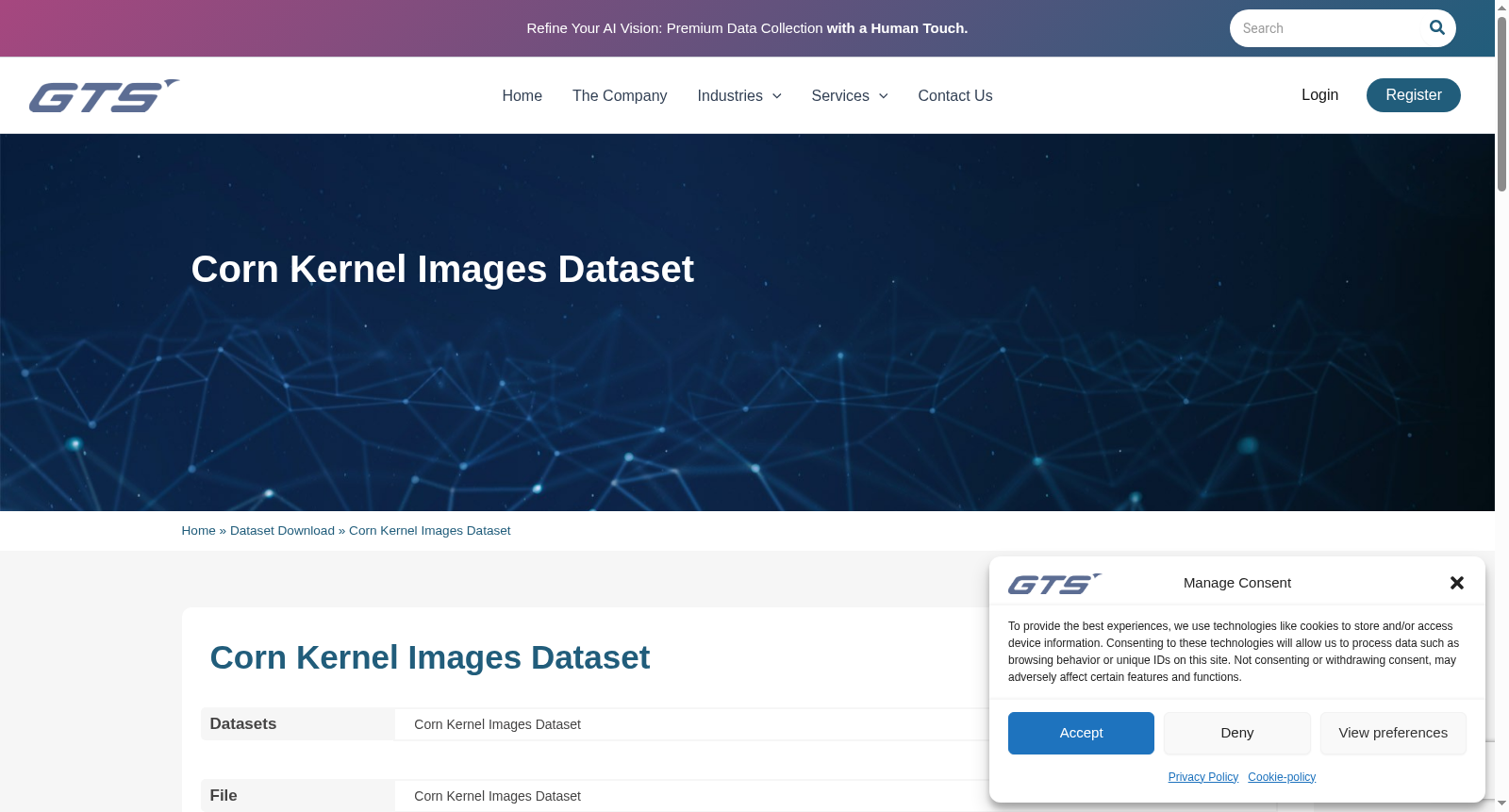Deny cookies in consent dialog
Image resolution: width=1509 pixels, height=812 pixels.
(1236, 733)
